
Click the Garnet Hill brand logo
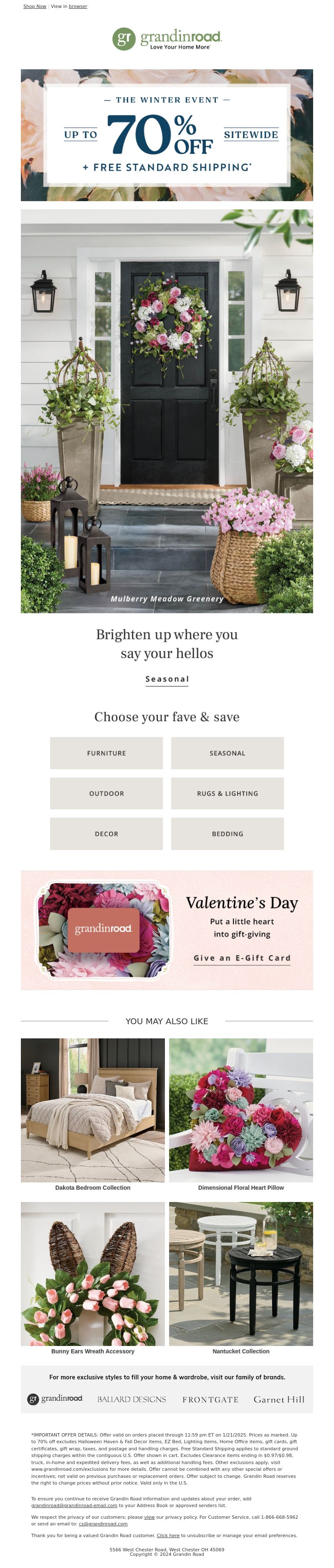278,1399
